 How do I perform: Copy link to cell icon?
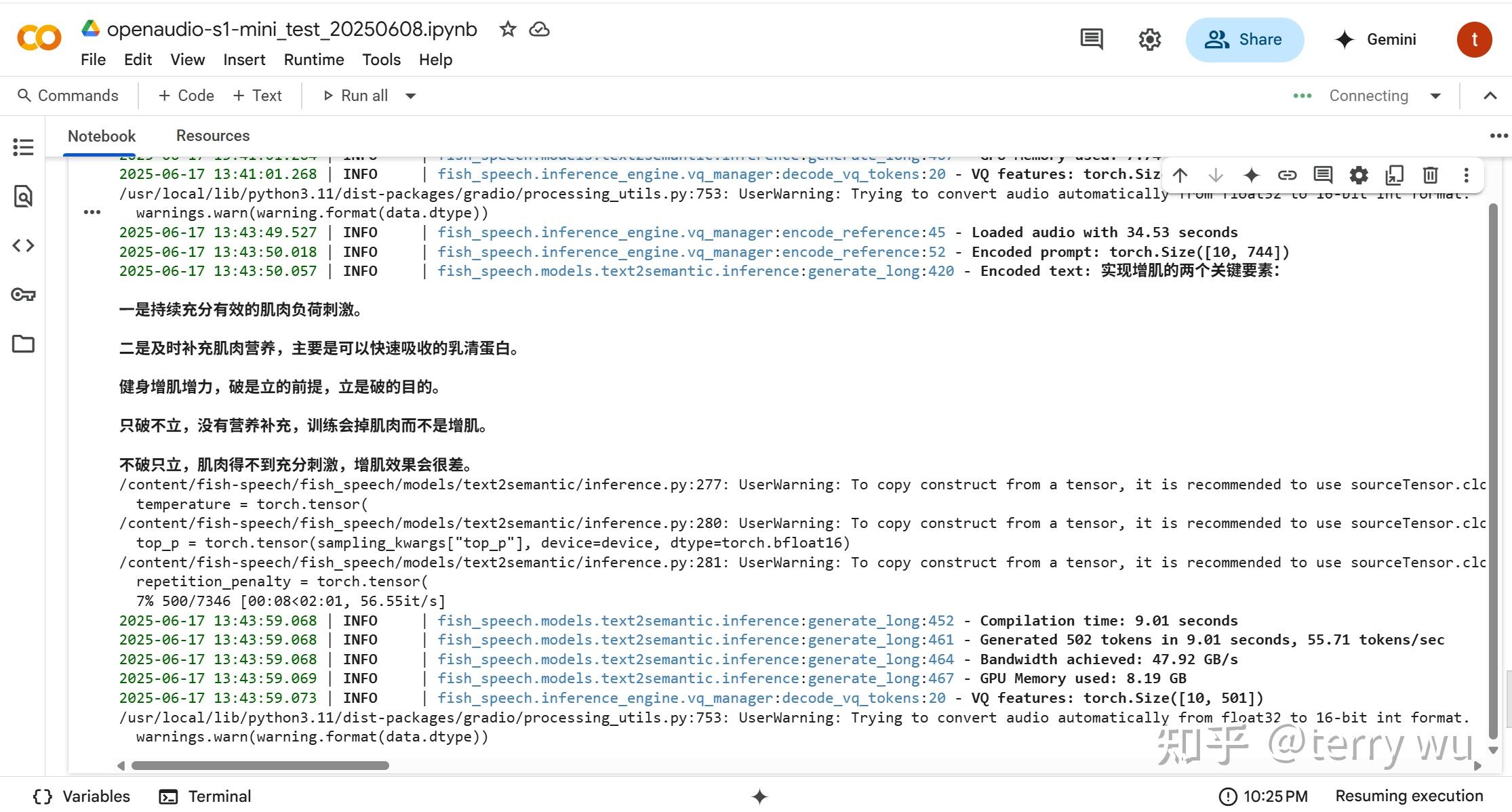[x=1287, y=176]
